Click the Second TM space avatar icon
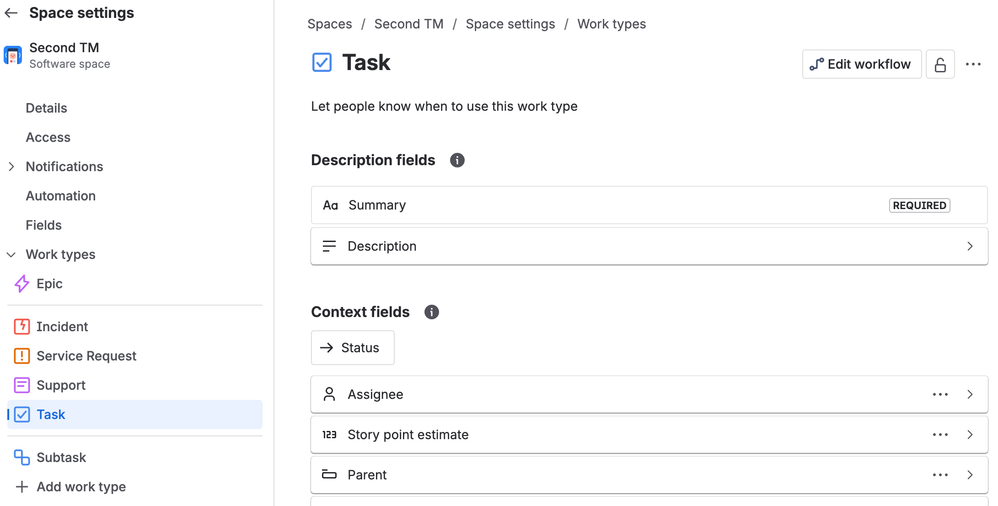Viewport: 998px width, 506px height. pos(13,55)
